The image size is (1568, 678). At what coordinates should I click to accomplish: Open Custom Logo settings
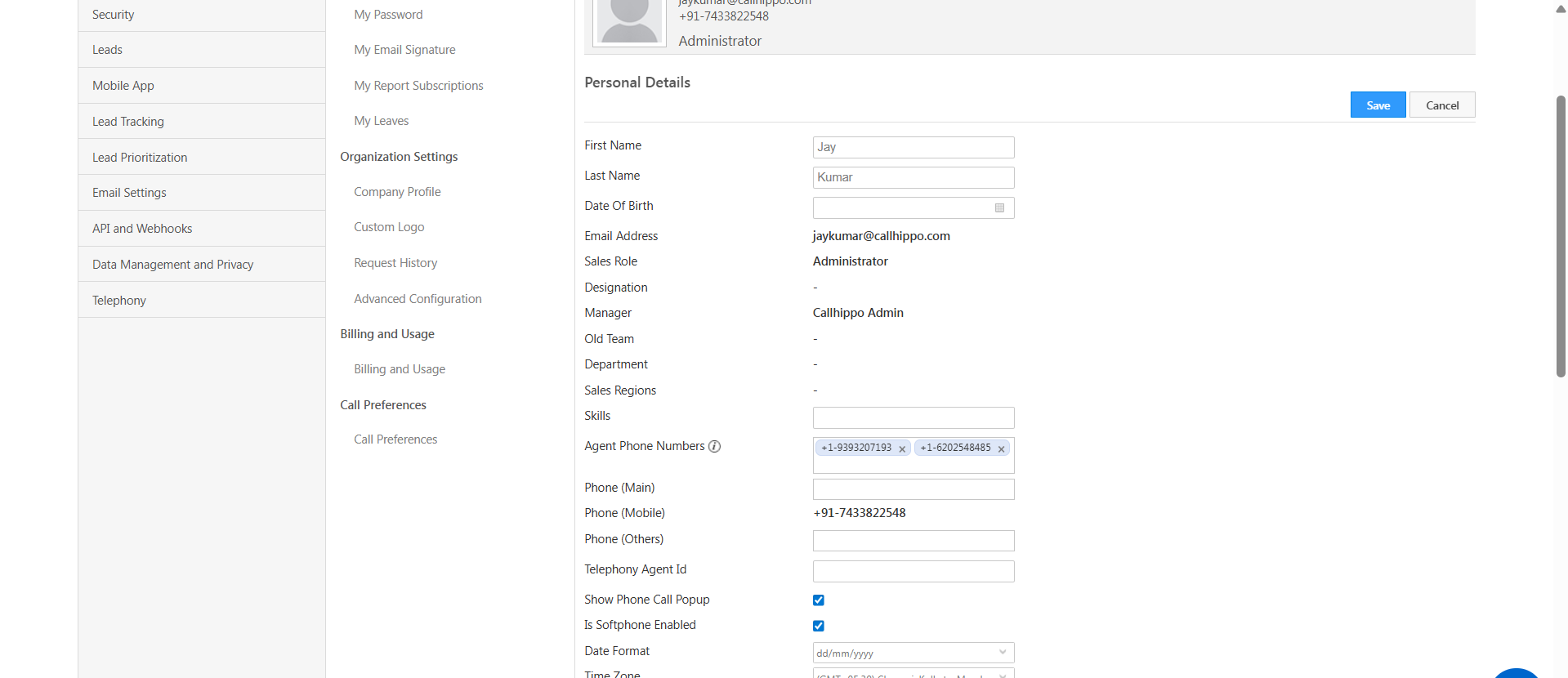point(389,227)
